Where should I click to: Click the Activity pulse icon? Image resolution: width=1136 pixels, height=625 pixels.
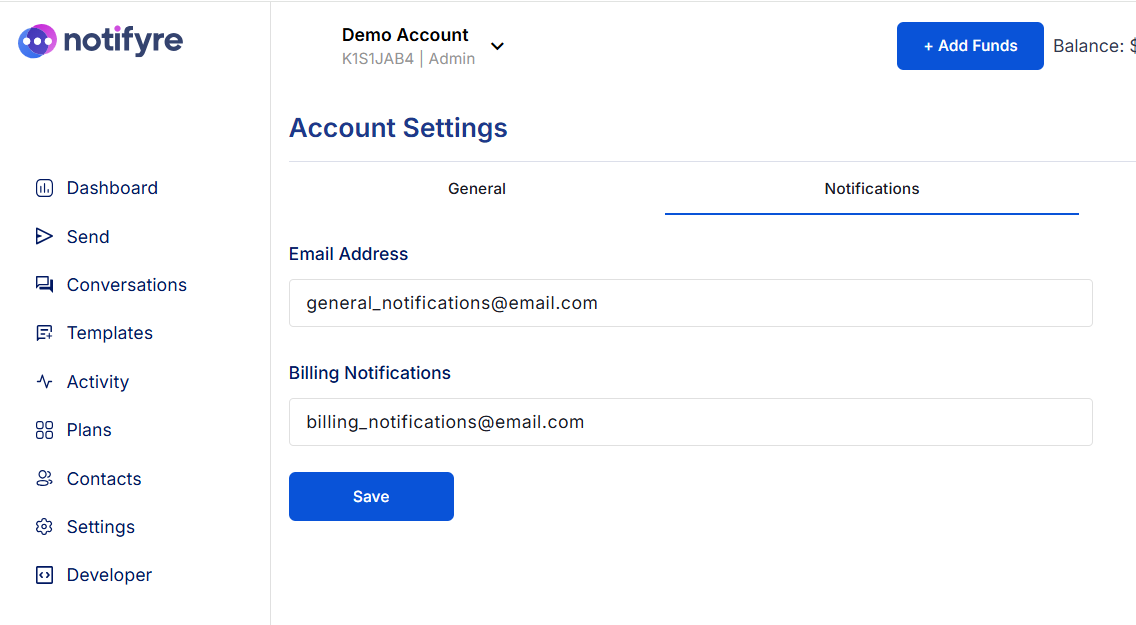(44, 382)
